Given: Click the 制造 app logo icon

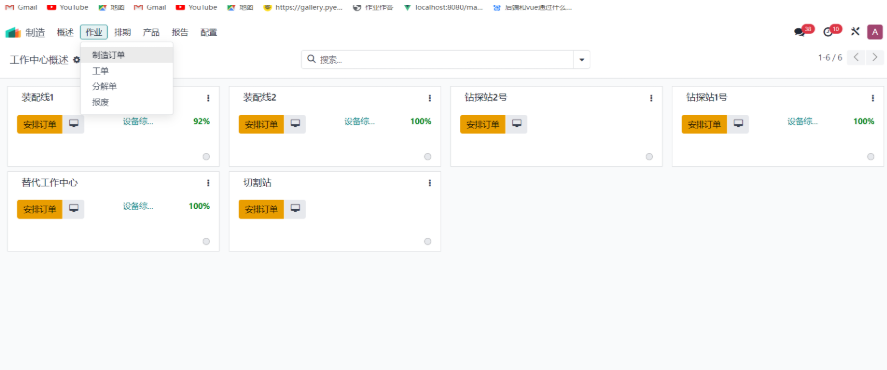Looking at the screenshot, I should coord(13,33).
